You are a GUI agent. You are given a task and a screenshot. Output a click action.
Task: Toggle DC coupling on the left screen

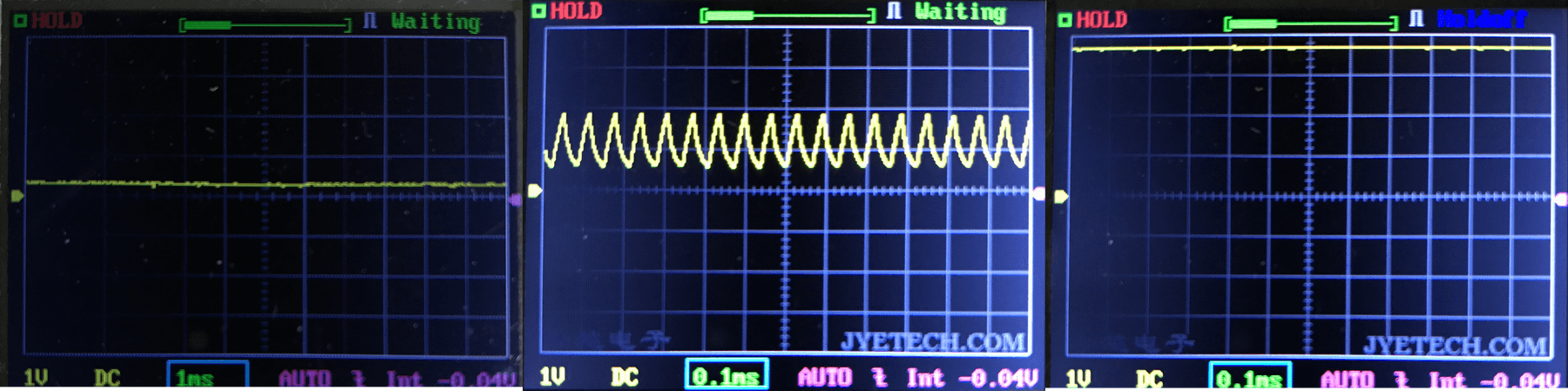pos(107,378)
